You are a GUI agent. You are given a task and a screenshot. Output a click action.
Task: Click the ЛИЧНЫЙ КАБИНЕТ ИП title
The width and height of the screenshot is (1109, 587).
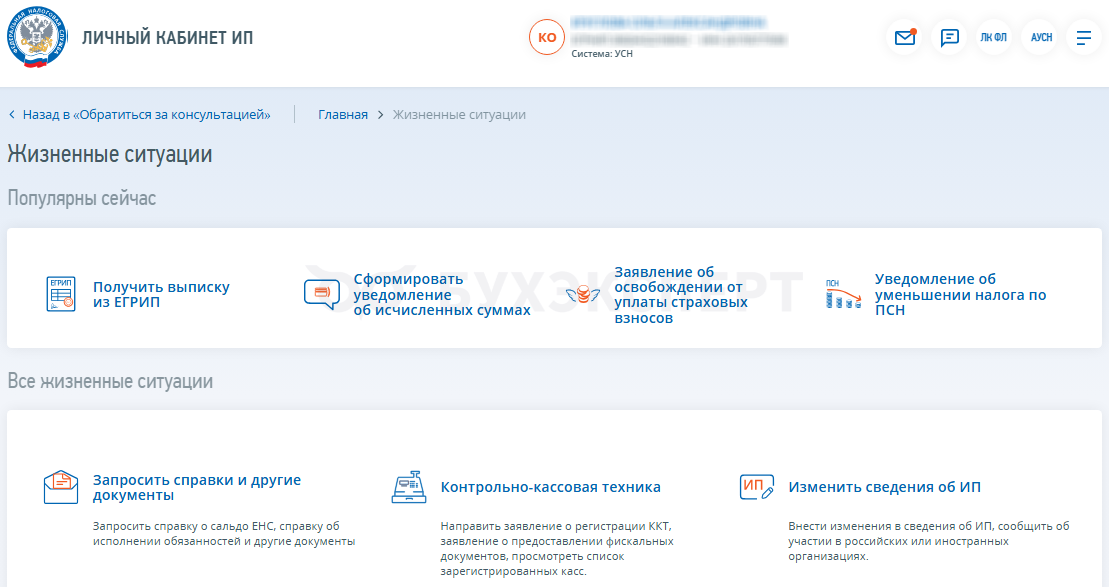(x=168, y=37)
